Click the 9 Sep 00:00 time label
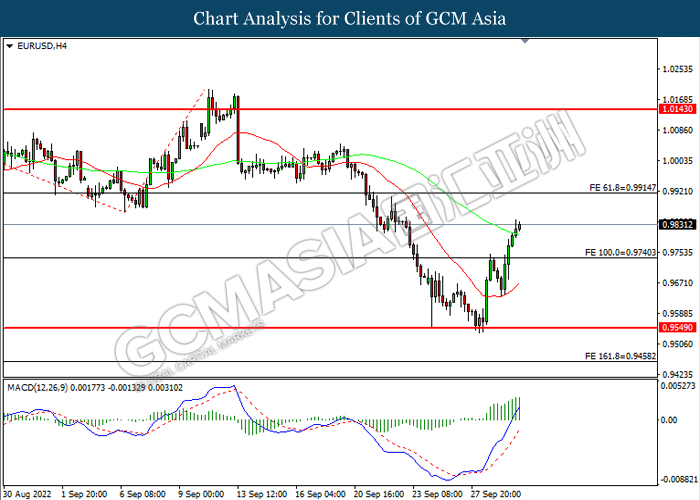The width and height of the screenshot is (700, 500). 201,494
